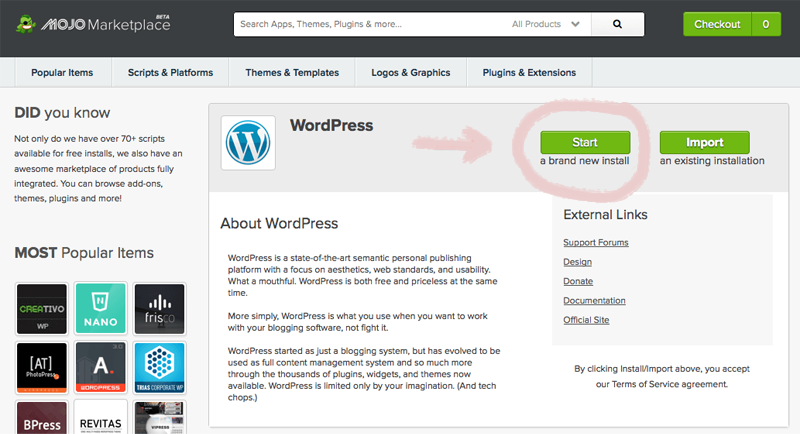Open the WordPress logo icon
The height and width of the screenshot is (434, 800).
pos(248,142)
